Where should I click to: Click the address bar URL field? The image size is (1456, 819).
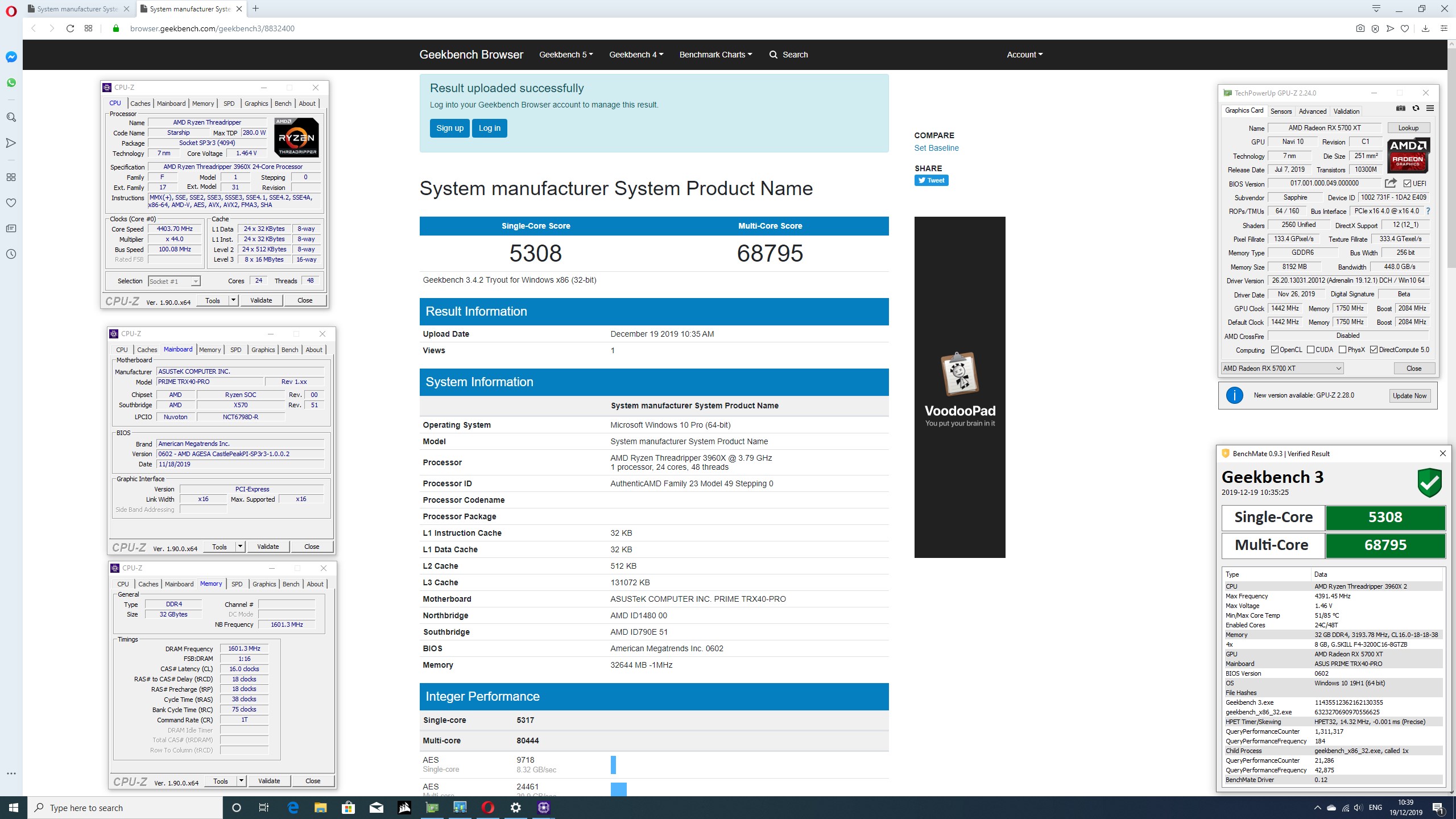click(212, 28)
